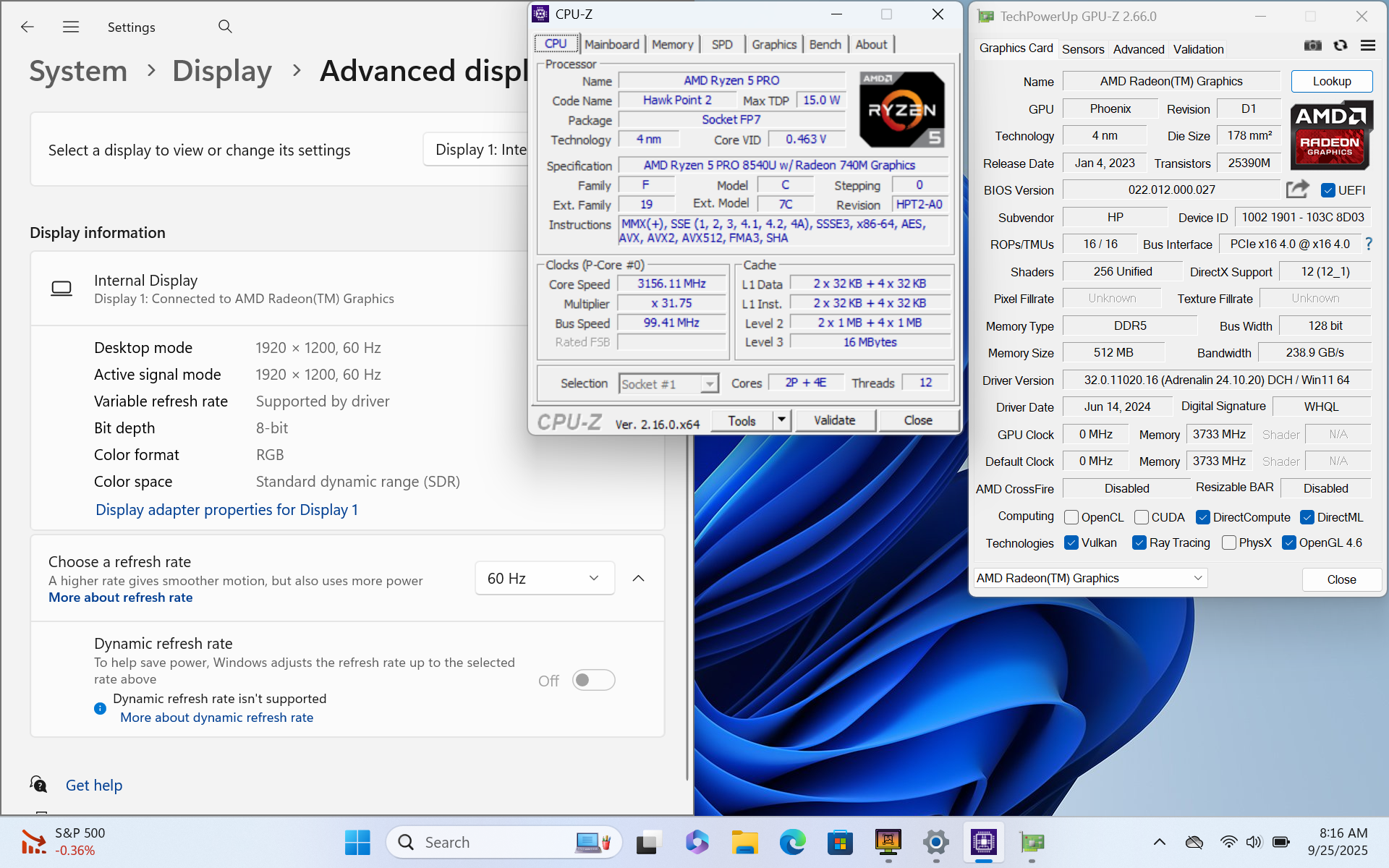Open File Explorer from the taskbar
The image size is (1389, 868).
click(x=744, y=842)
